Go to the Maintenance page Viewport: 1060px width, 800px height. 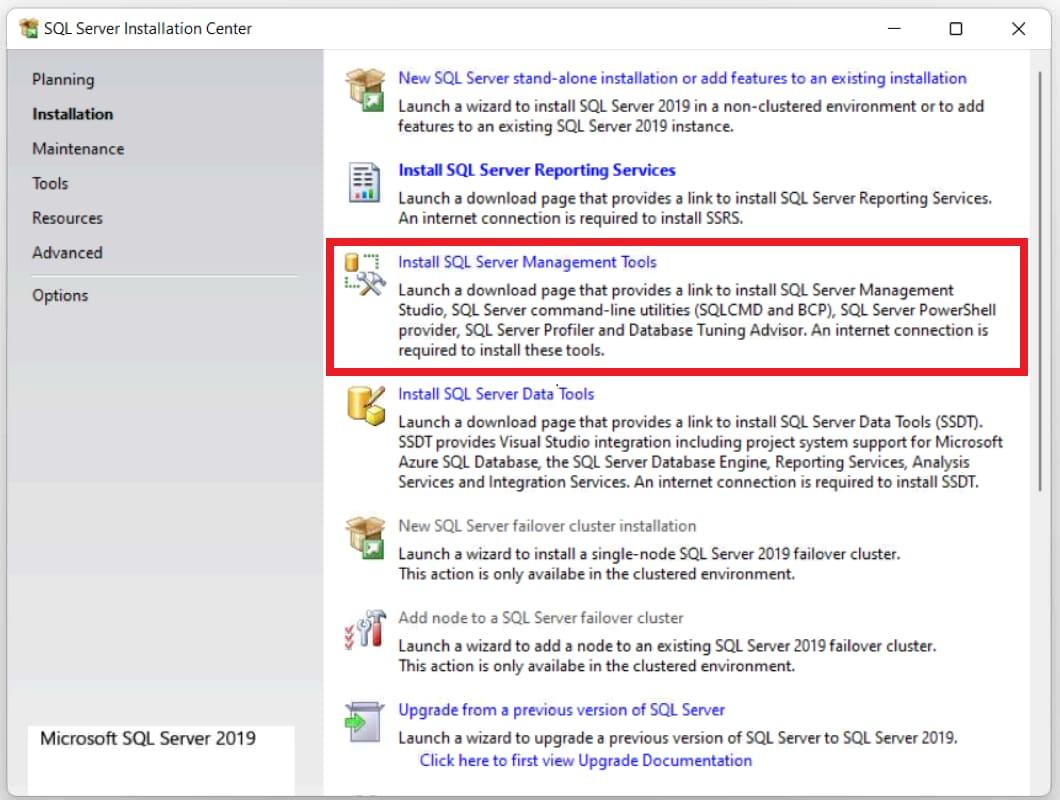coord(78,149)
